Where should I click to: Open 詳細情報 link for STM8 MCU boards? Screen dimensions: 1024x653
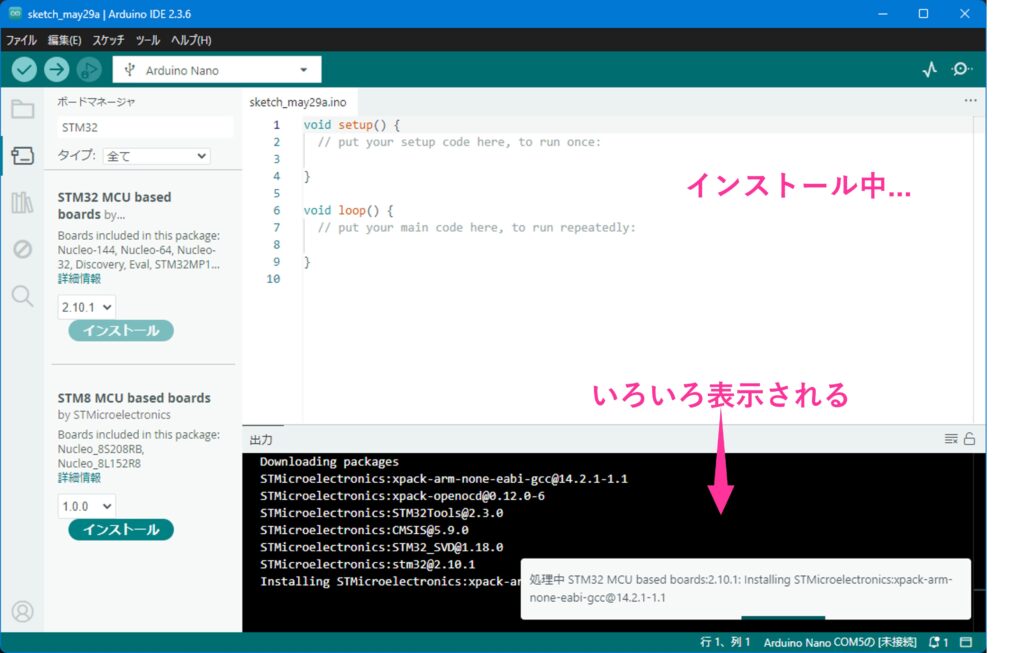point(79,478)
